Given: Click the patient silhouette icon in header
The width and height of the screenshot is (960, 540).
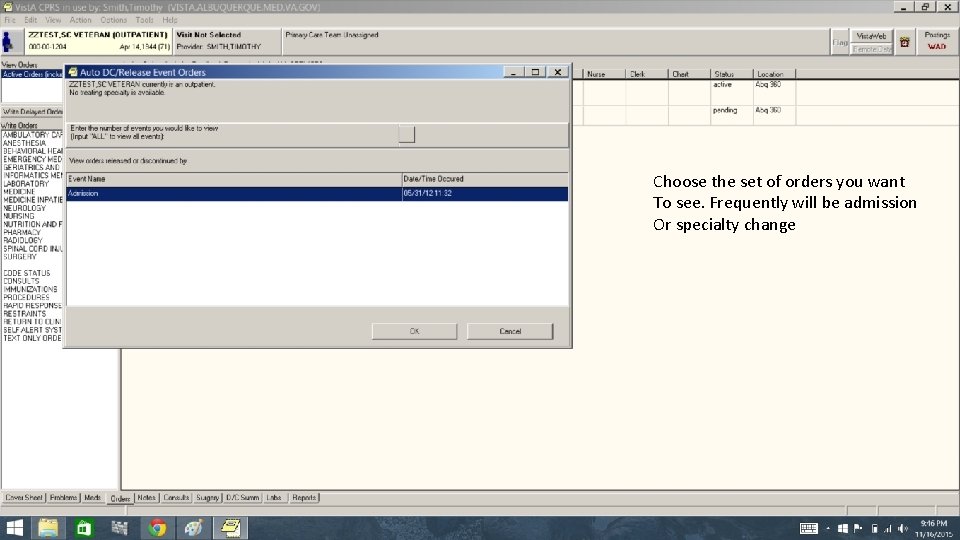Looking at the screenshot, I should [x=8, y=42].
